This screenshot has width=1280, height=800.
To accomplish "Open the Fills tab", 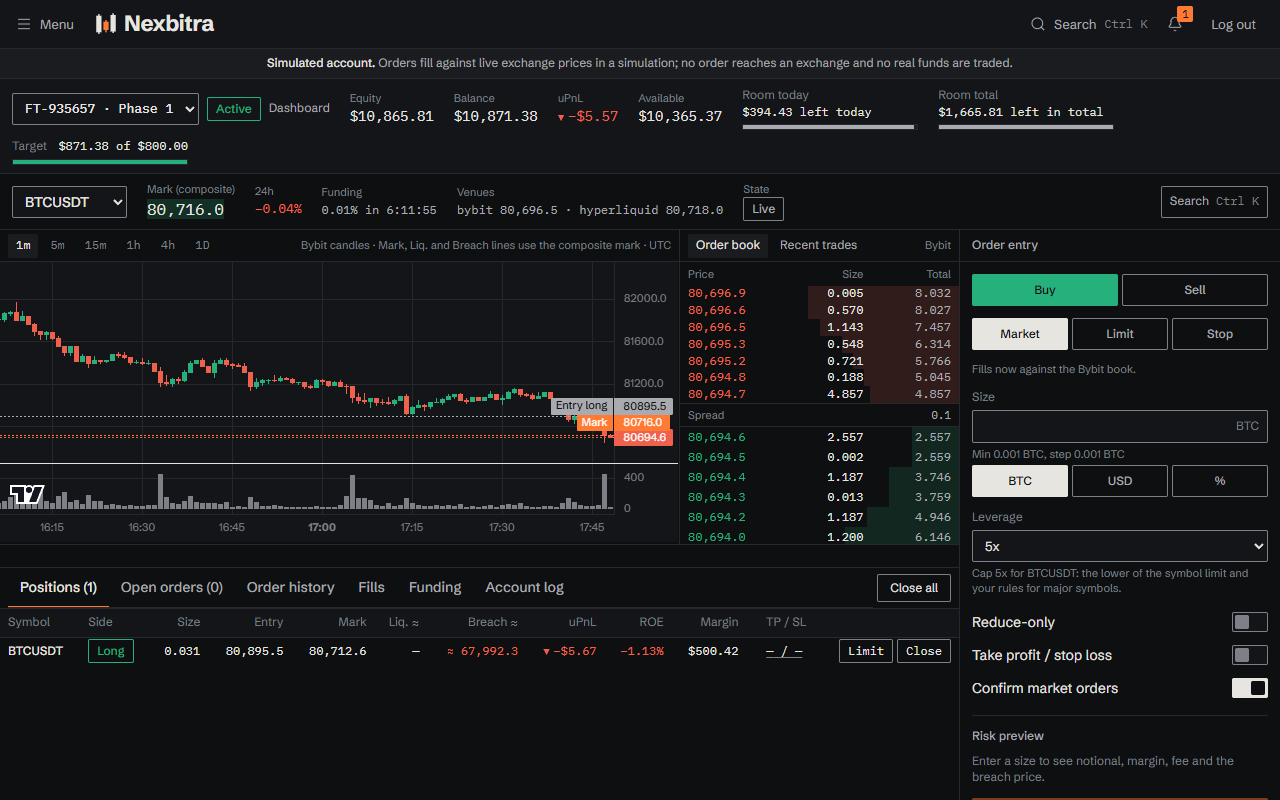I will [x=371, y=587].
